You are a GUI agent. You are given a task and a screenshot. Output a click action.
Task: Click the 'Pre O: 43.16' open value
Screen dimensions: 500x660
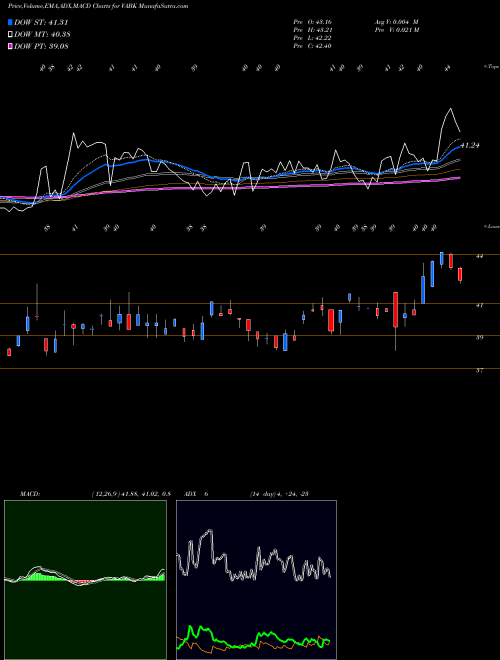pos(313,21)
